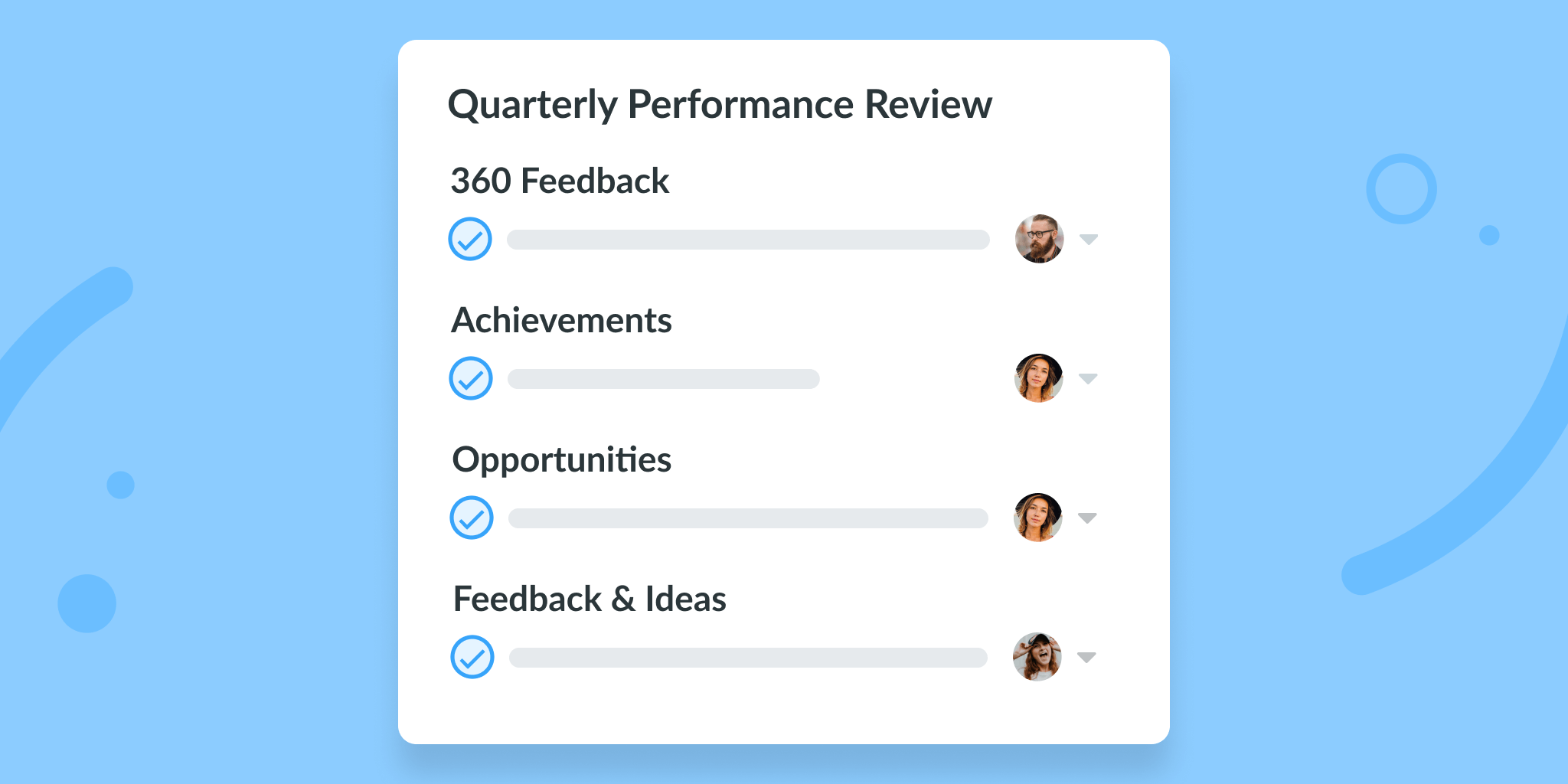Screen dimensions: 1568x784
Task: Uncheck the Opportunities item checkmark
Action: [472, 518]
